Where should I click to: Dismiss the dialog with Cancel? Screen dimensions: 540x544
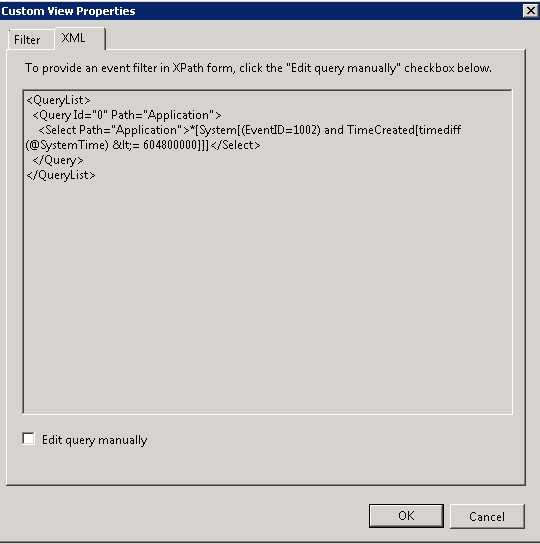[487, 517]
